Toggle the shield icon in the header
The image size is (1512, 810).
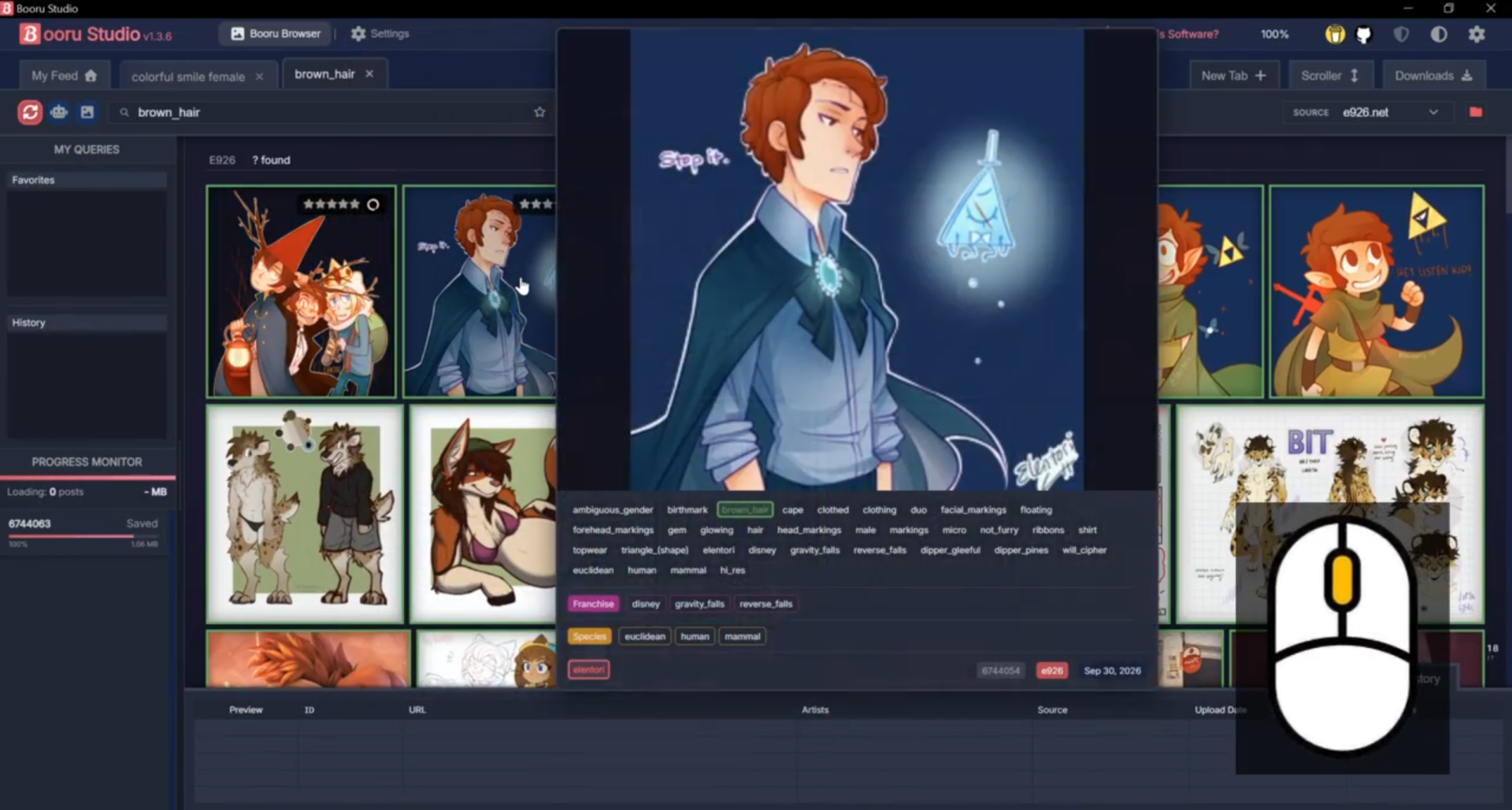[1401, 34]
